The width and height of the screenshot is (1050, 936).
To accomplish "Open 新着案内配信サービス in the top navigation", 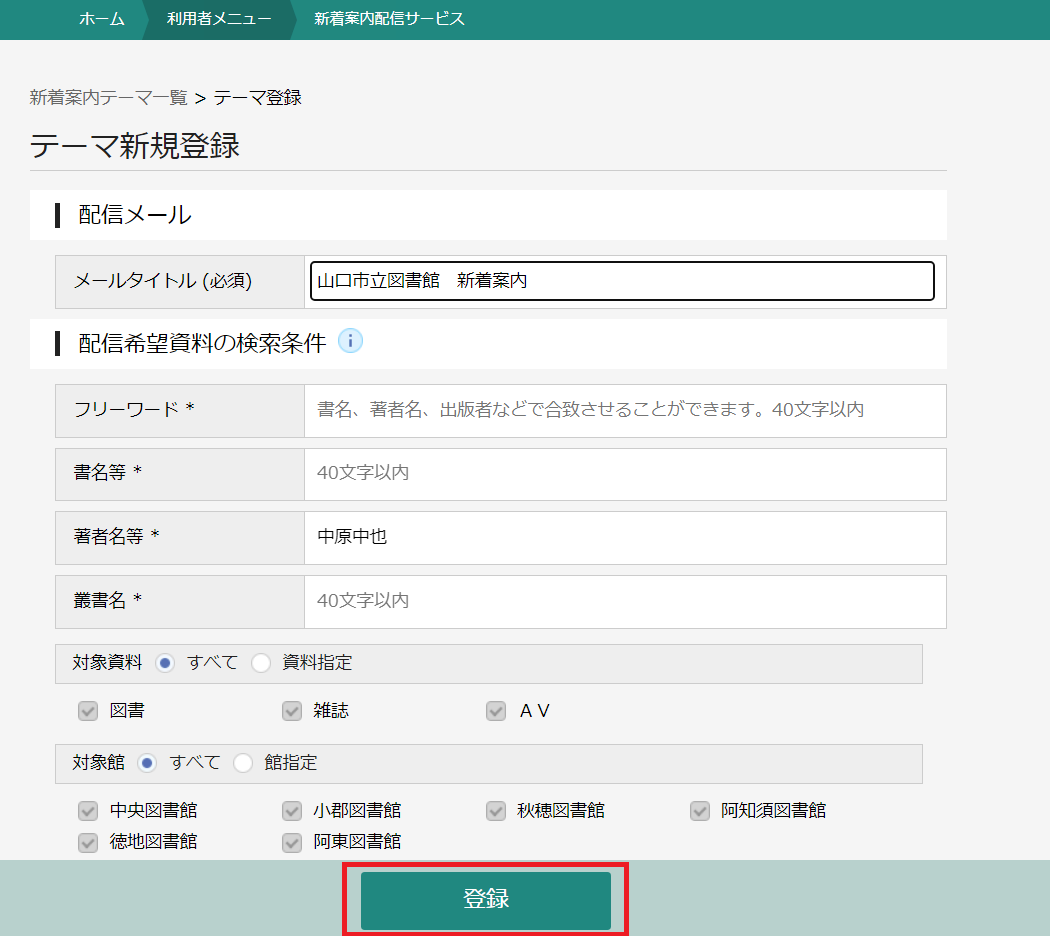I will [x=389, y=19].
